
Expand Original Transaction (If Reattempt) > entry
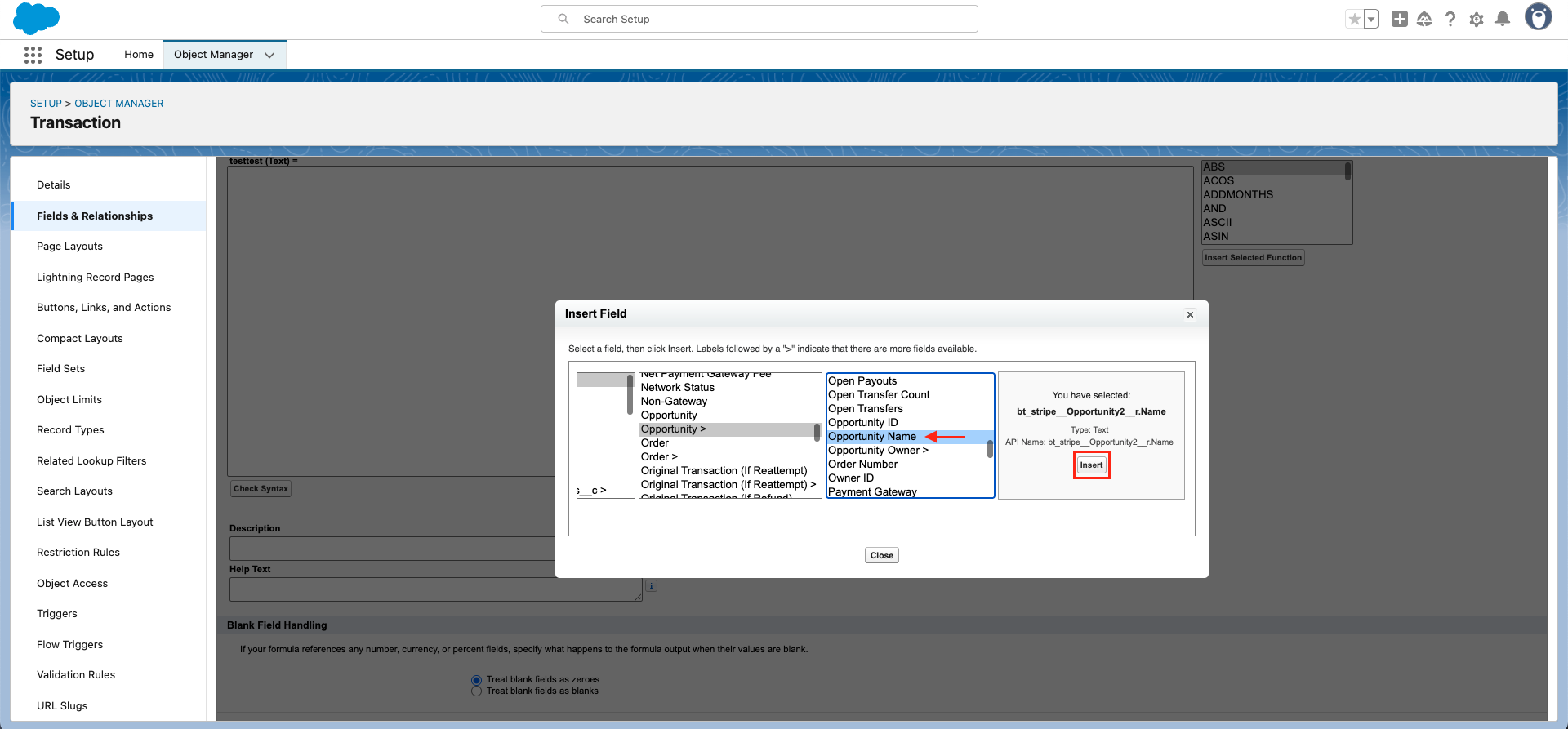(x=727, y=485)
